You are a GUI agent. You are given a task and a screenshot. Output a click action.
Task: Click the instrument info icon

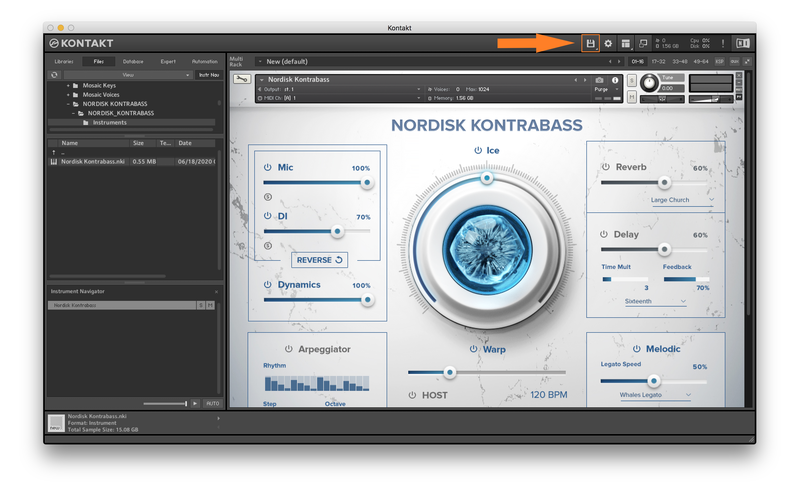click(x=615, y=80)
